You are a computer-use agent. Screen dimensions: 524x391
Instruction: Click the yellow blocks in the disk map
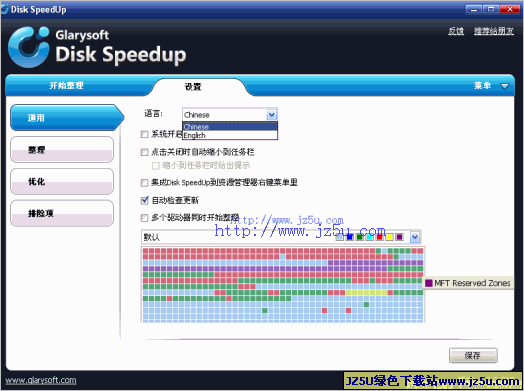point(366,293)
